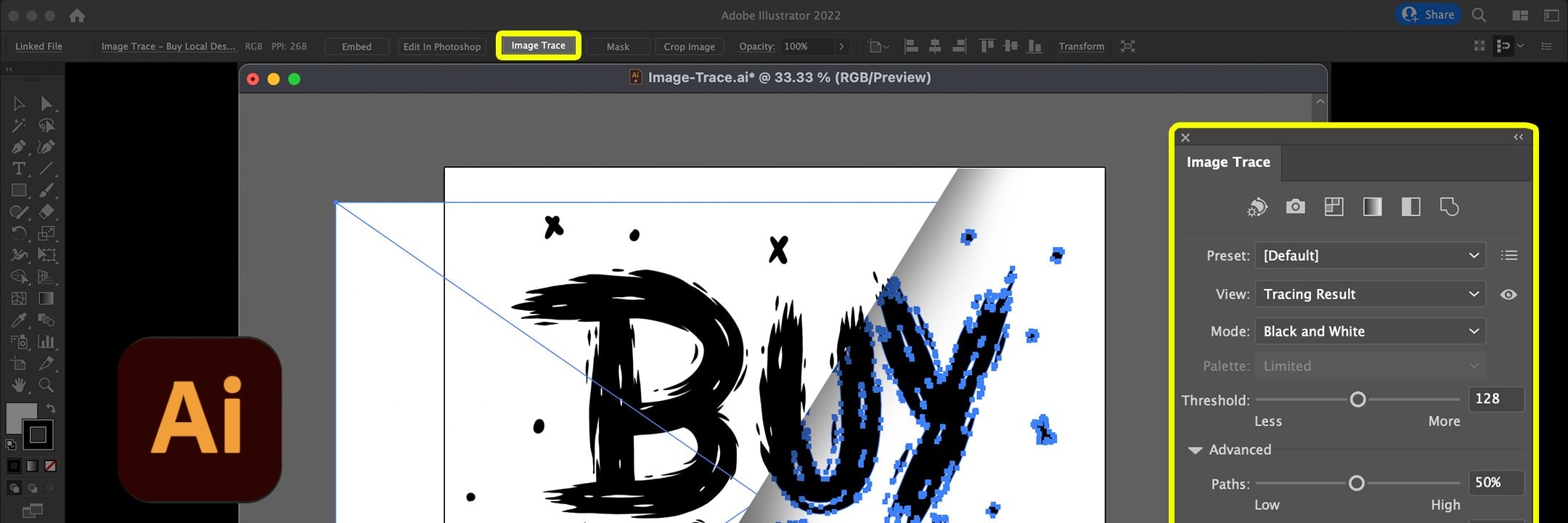Click the Threshold slider handle
The width and height of the screenshot is (1568, 523).
(x=1357, y=400)
